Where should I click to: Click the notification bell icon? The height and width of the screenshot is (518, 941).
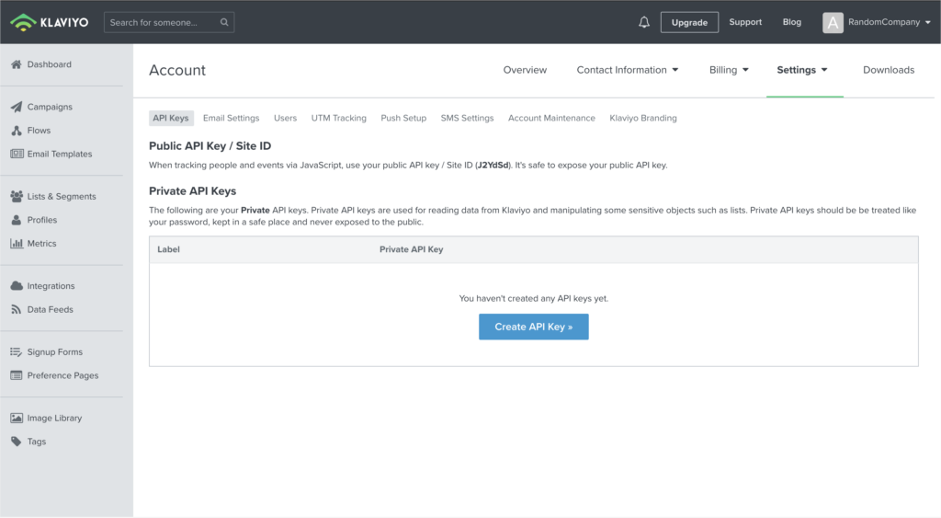click(644, 22)
